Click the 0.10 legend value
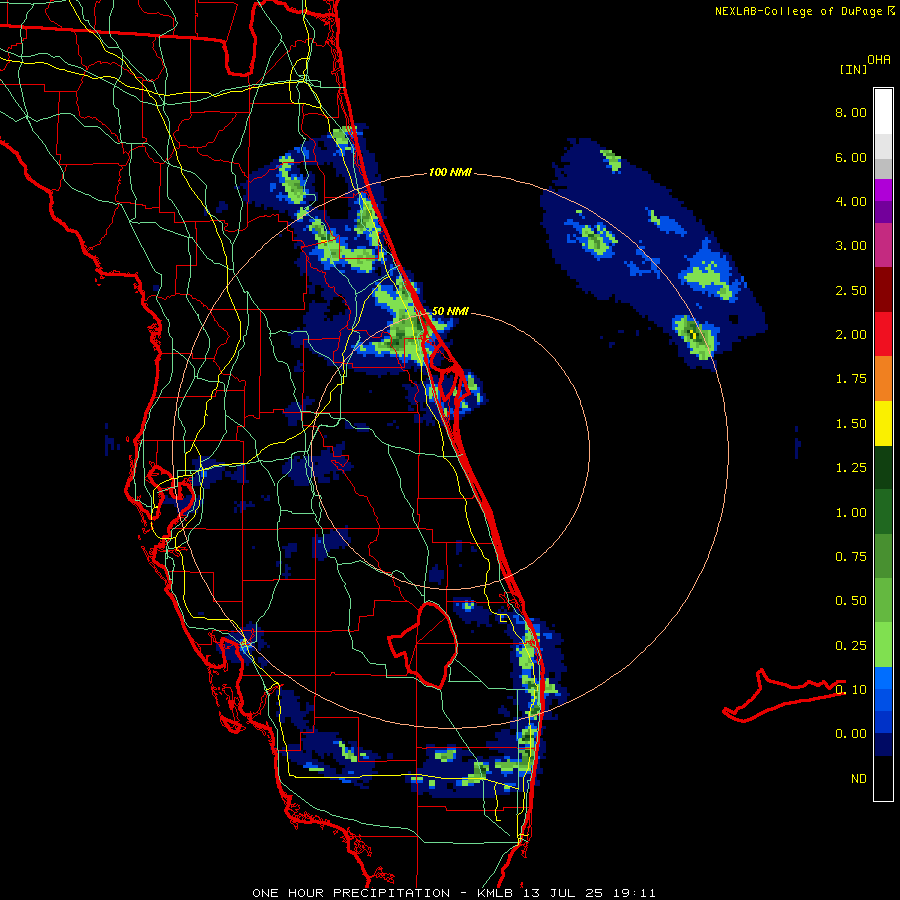 851,690
